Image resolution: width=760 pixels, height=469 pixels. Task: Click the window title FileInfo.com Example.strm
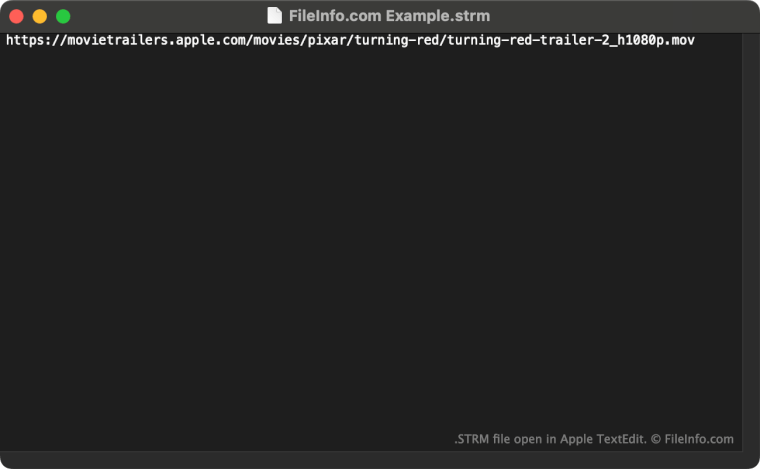389,16
